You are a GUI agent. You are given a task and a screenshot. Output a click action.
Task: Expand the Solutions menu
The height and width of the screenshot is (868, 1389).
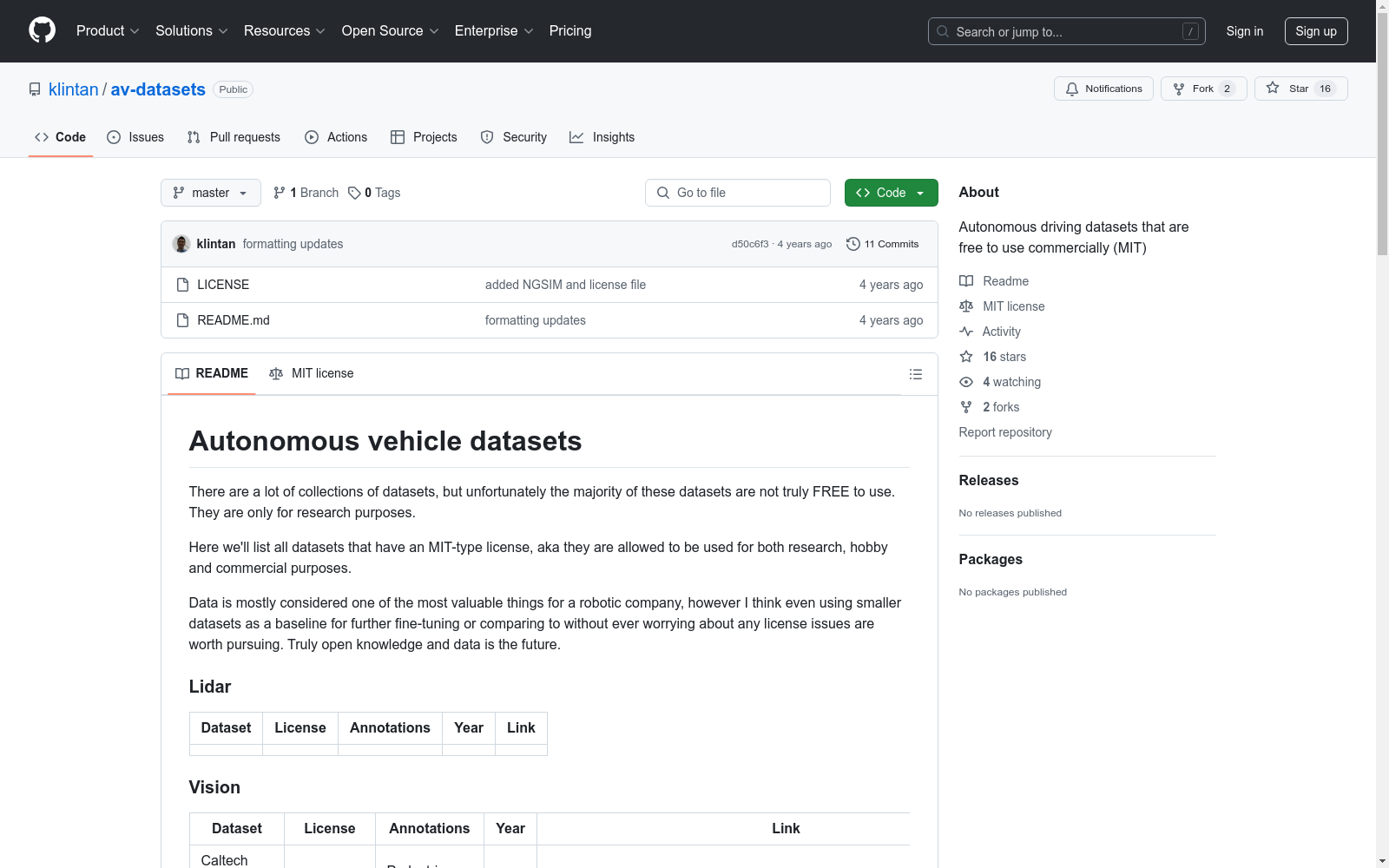[x=192, y=30]
